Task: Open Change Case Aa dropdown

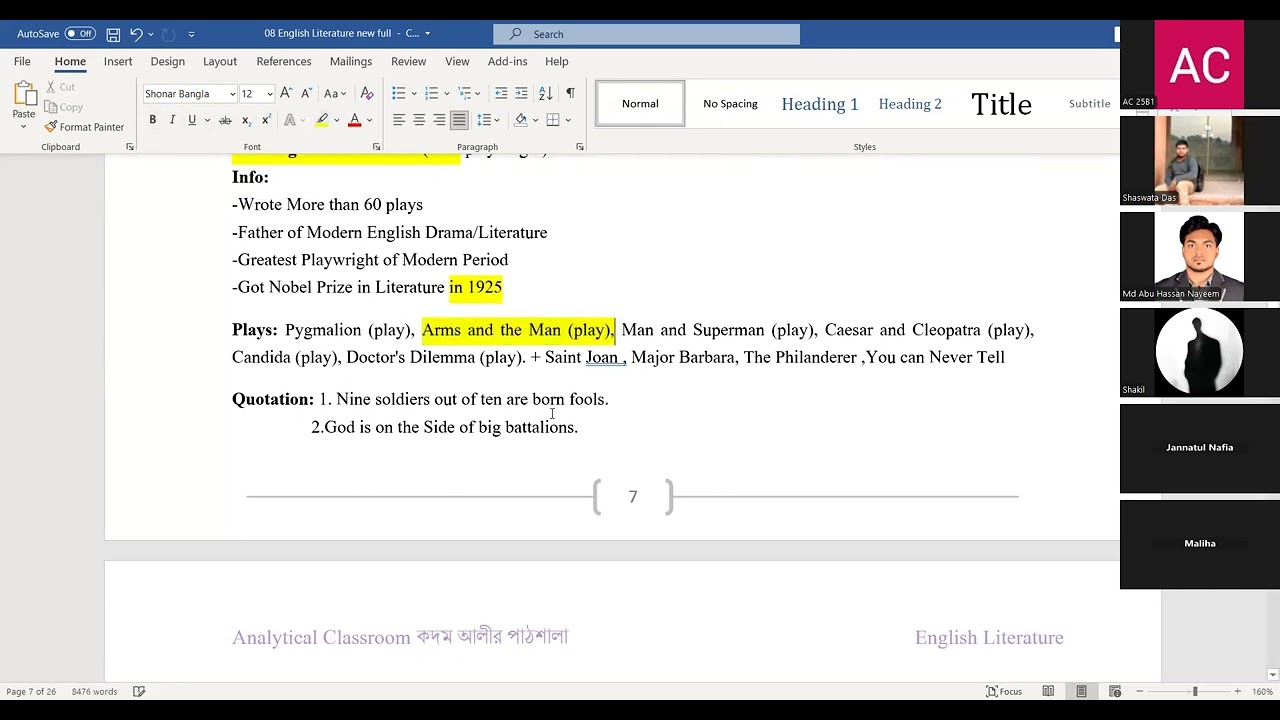Action: (335, 93)
